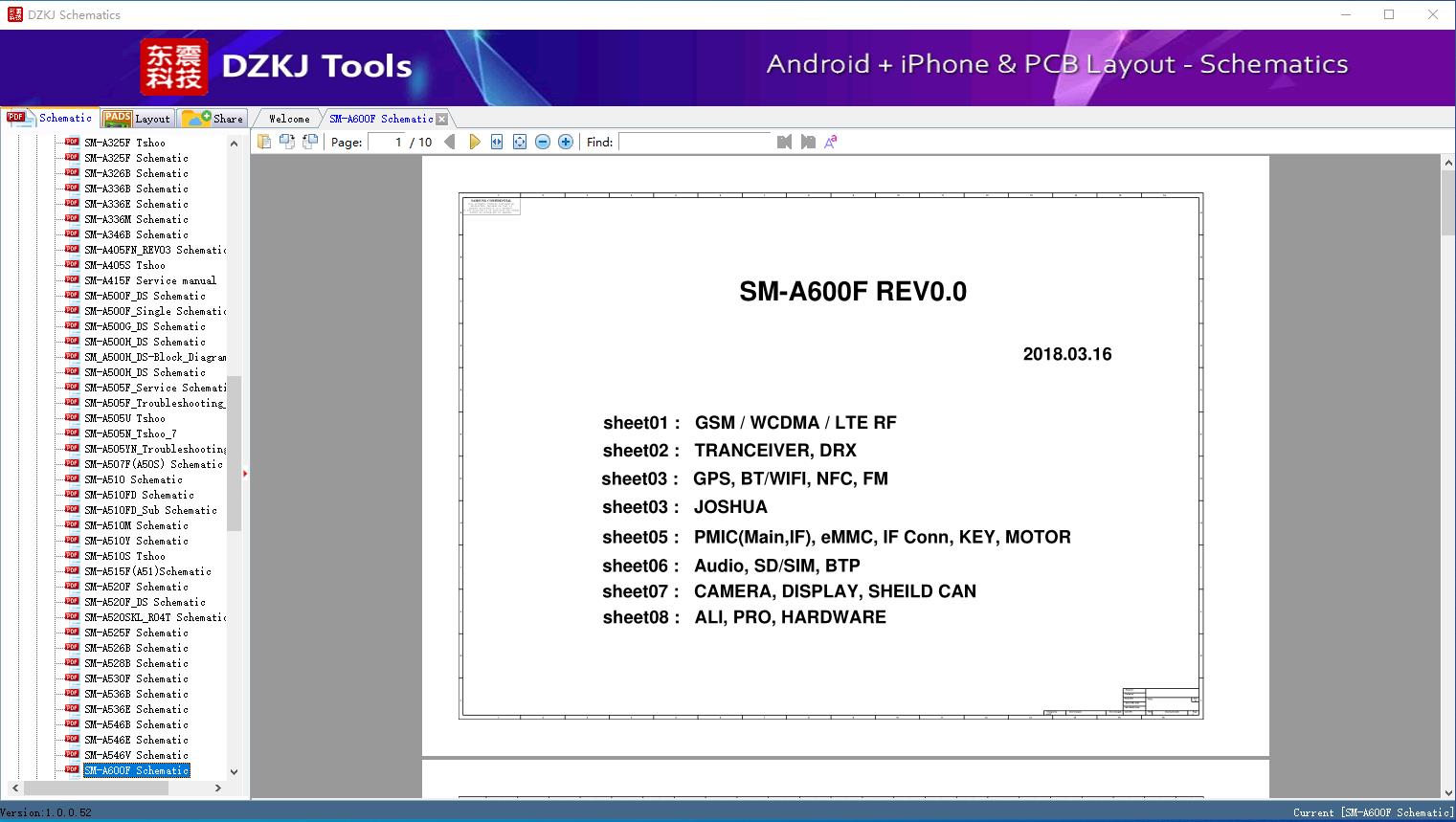Open SM-A415F Service manual entry
The height and width of the screenshot is (822, 1456).
tap(150, 280)
